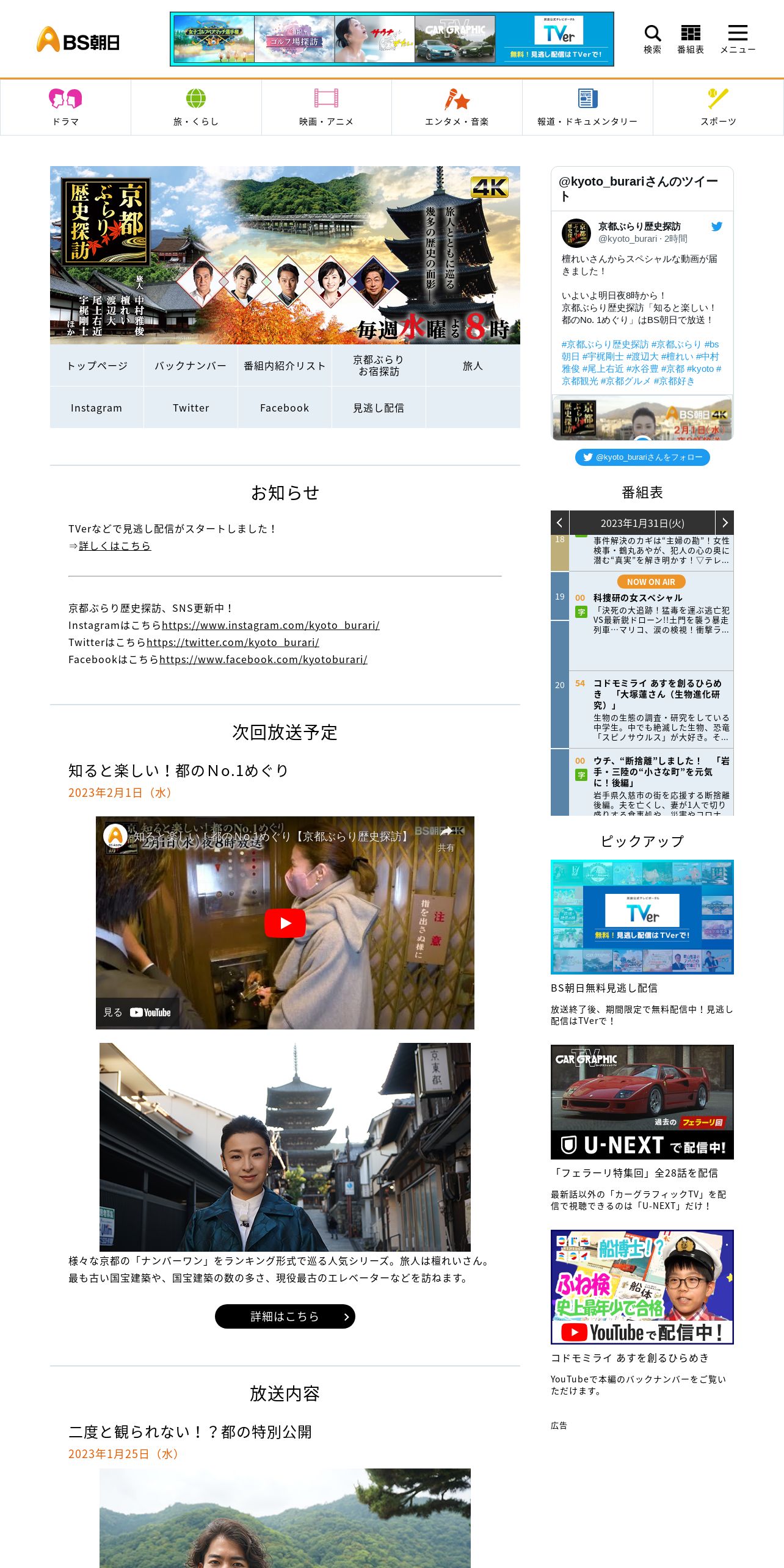This screenshot has height=1568, width=784.
Task: Click the TVer pickup thumbnail
Action: point(642,917)
